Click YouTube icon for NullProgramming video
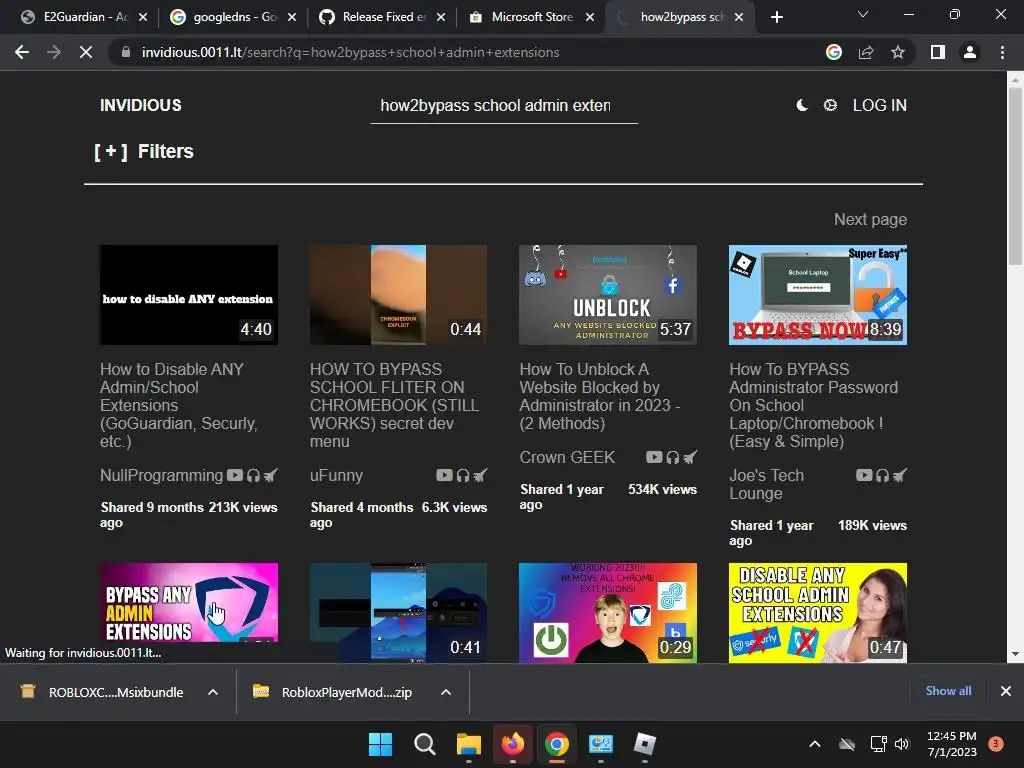Image resolution: width=1024 pixels, height=768 pixels. click(234, 475)
